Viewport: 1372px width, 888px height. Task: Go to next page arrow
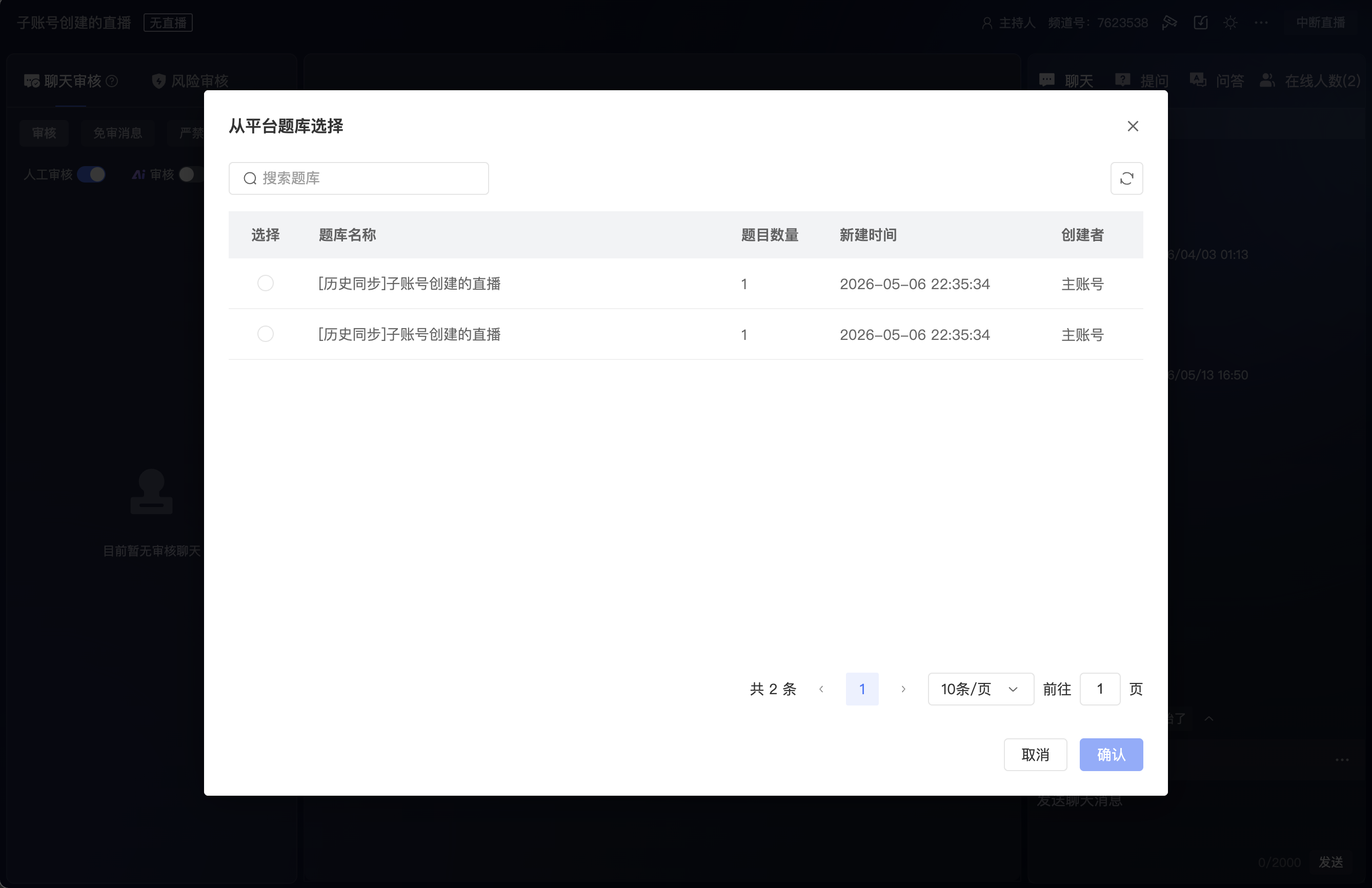click(x=903, y=689)
